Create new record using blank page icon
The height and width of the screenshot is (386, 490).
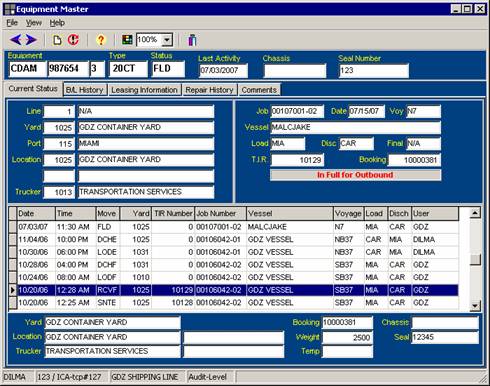pos(57,40)
